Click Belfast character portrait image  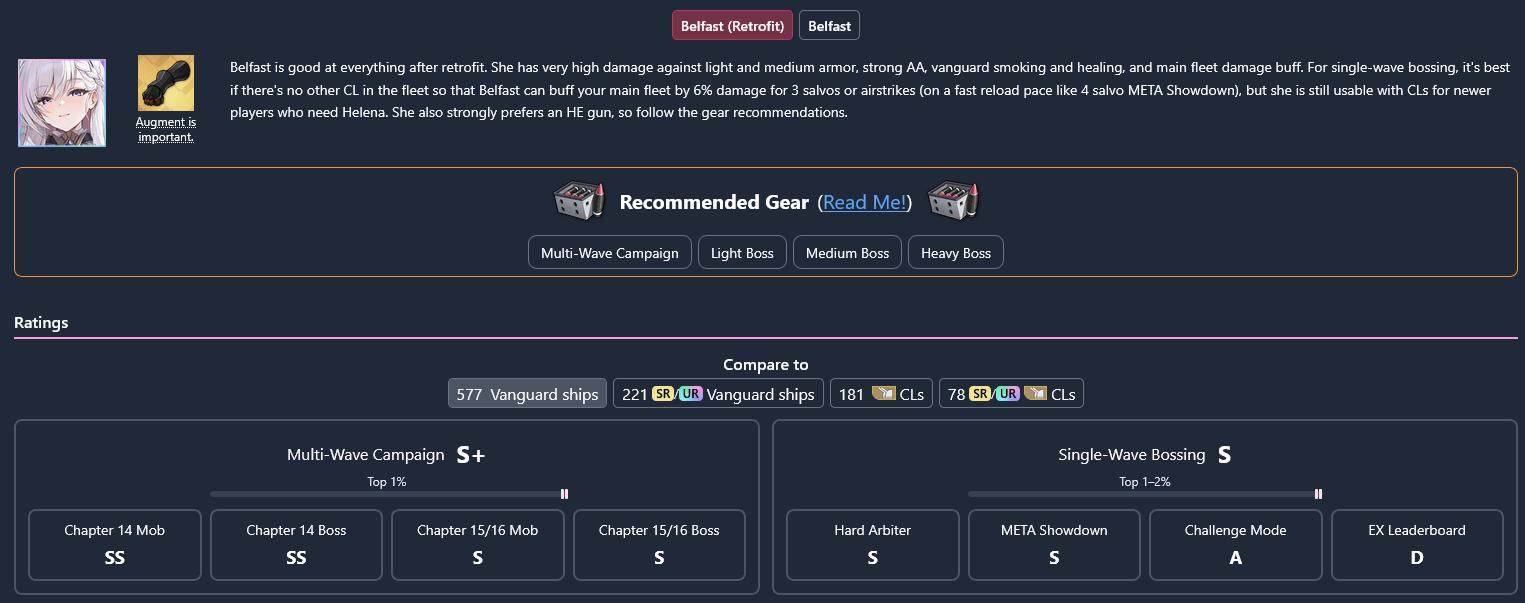pos(62,103)
